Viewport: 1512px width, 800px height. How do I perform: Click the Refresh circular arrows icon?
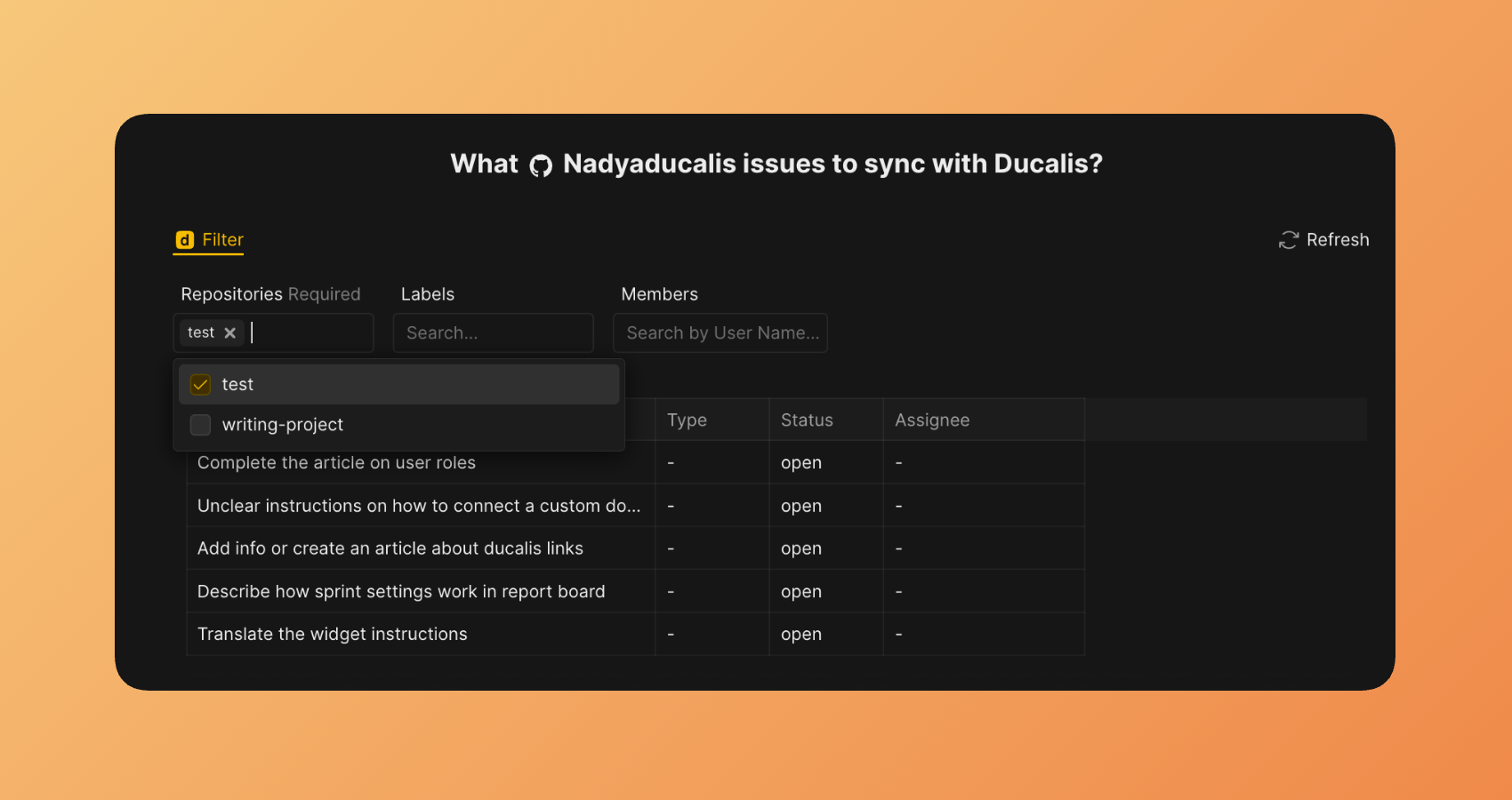click(1288, 240)
